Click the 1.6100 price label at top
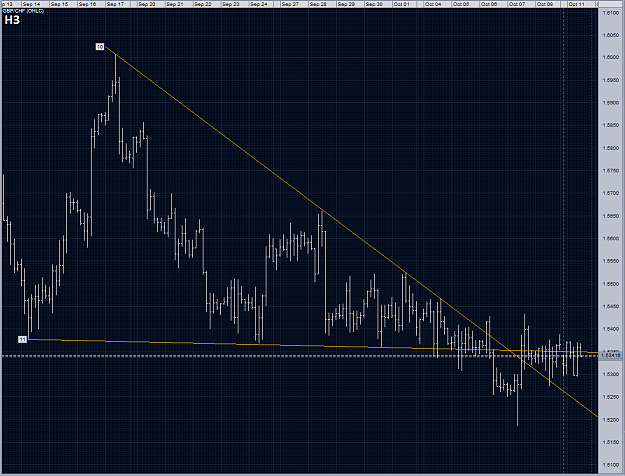This screenshot has width=625, height=476. point(610,13)
